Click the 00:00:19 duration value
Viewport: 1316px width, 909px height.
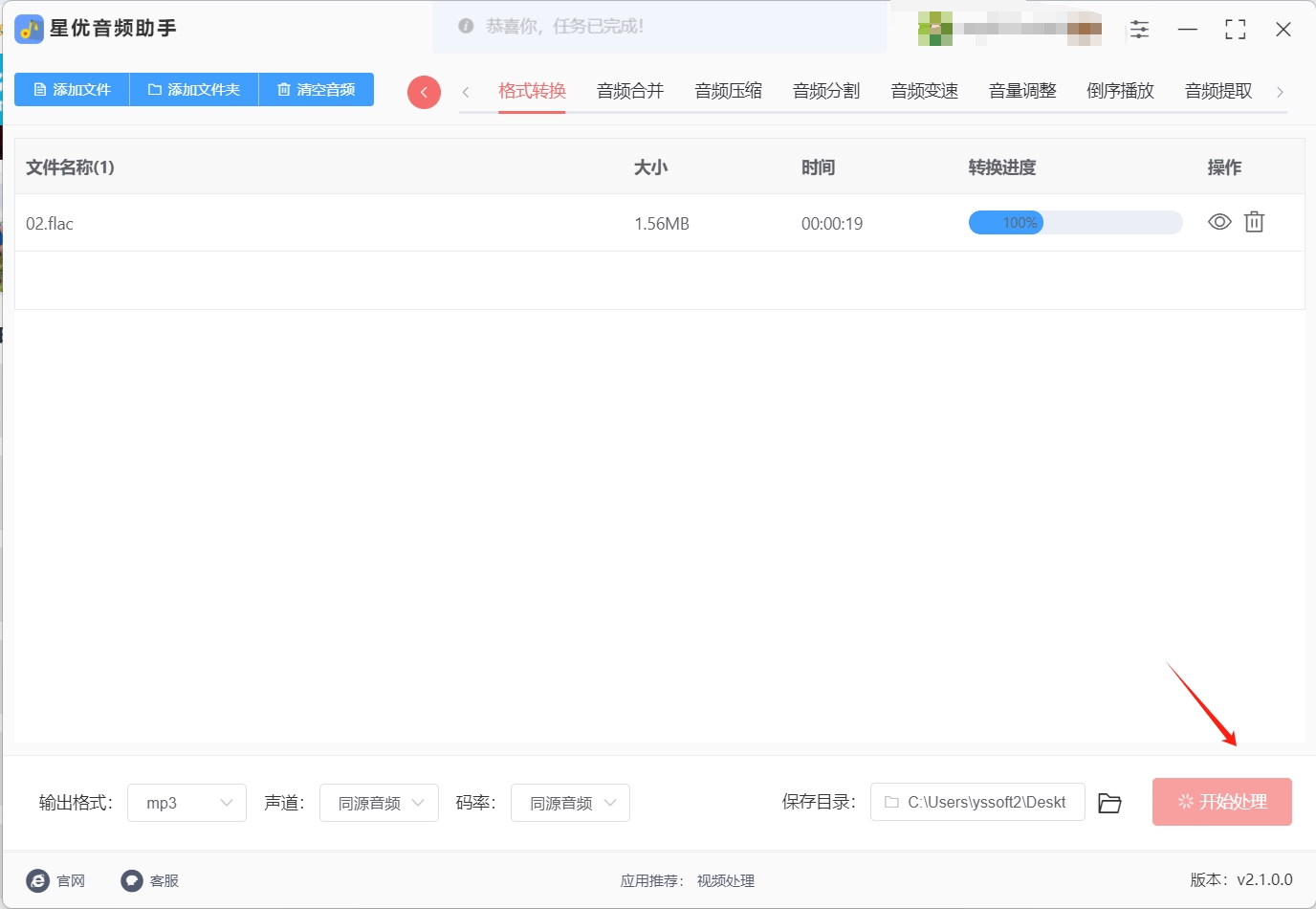832,224
